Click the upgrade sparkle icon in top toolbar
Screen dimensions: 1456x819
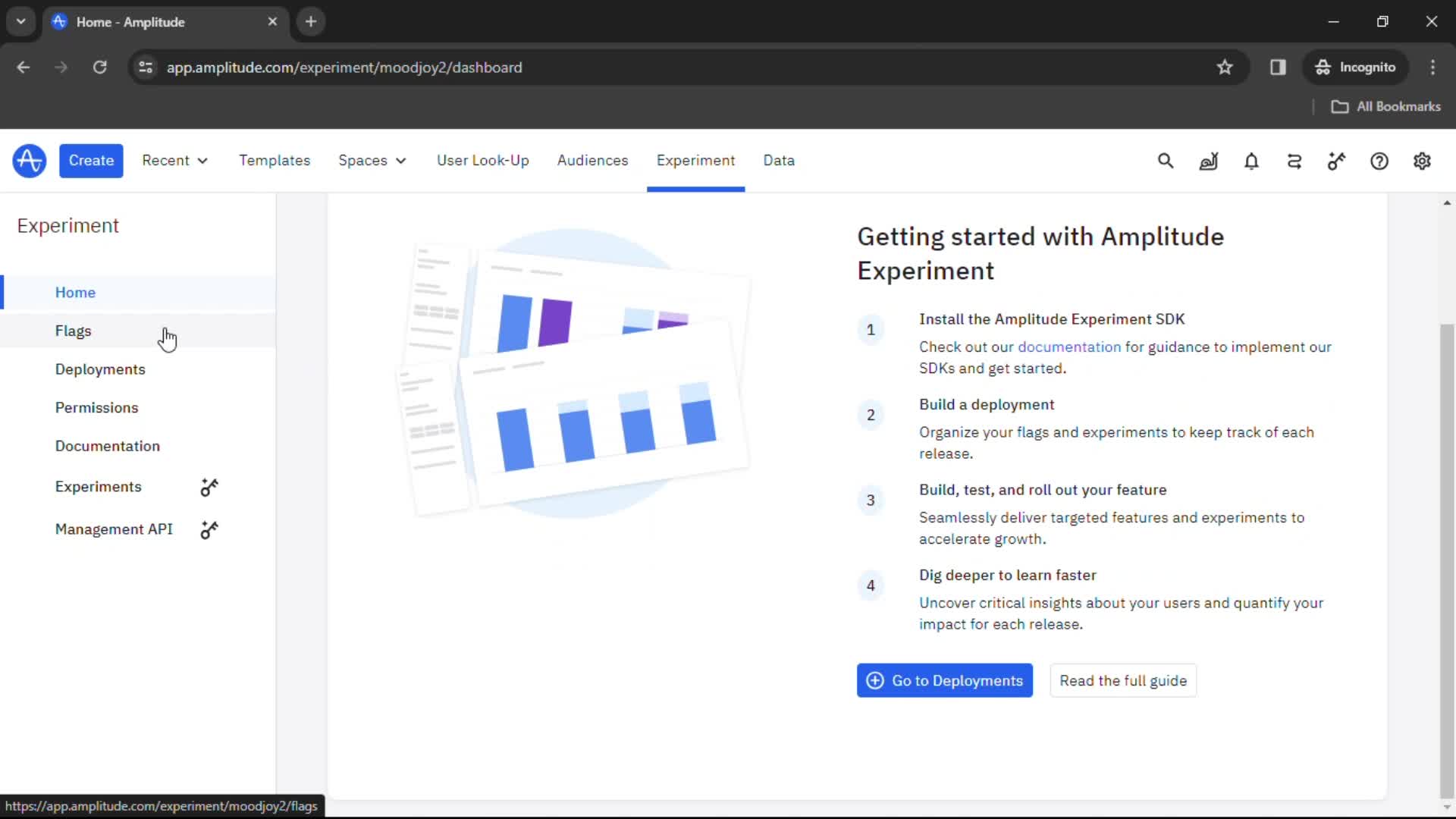tap(1337, 161)
